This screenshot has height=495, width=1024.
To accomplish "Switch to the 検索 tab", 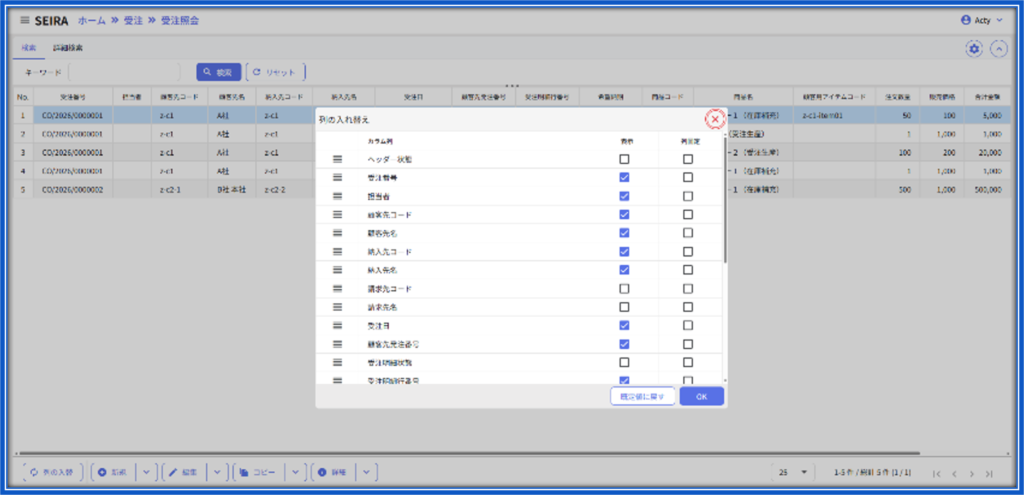I will coord(28,48).
